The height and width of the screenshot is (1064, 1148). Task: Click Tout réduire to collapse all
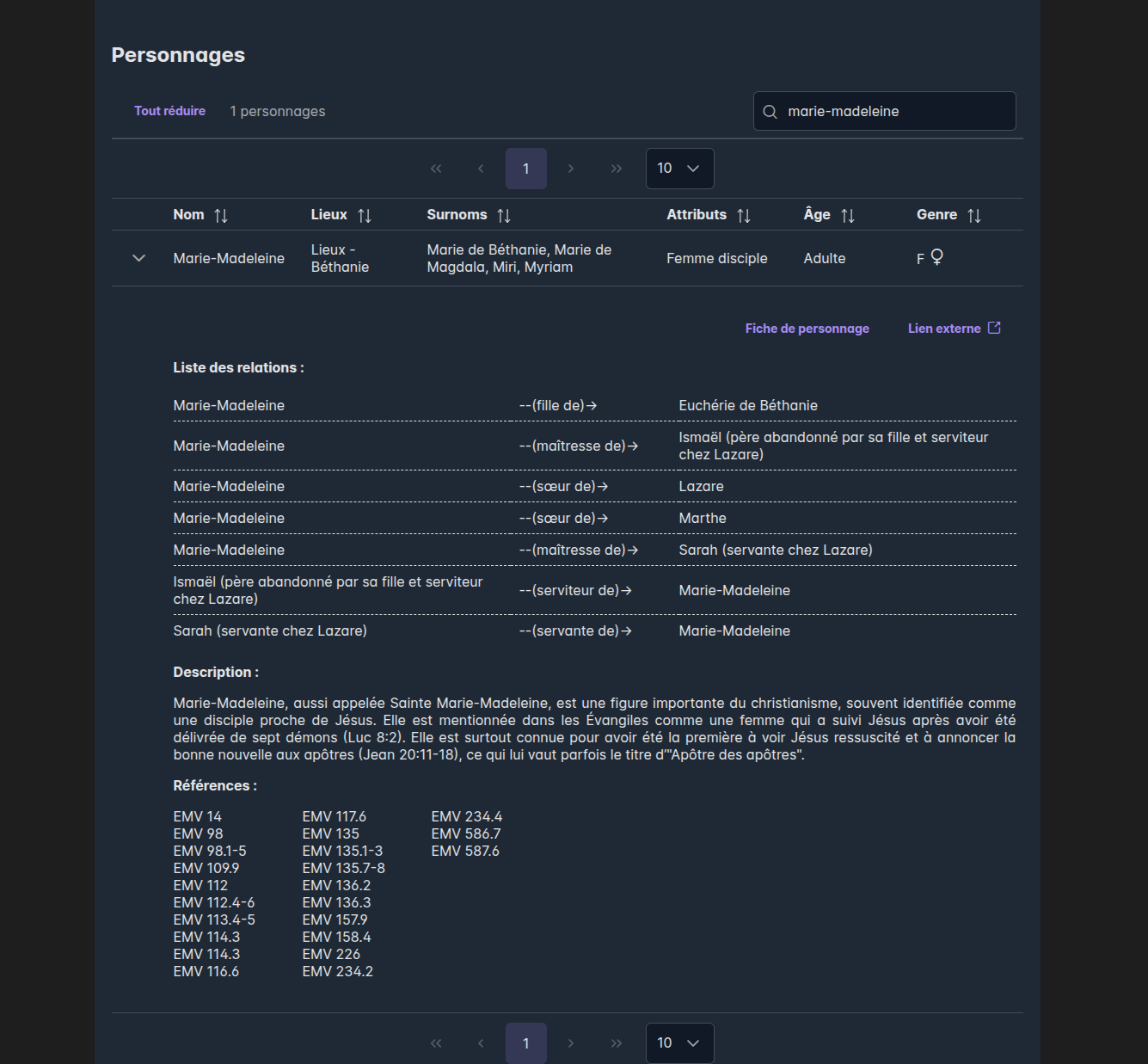click(169, 111)
